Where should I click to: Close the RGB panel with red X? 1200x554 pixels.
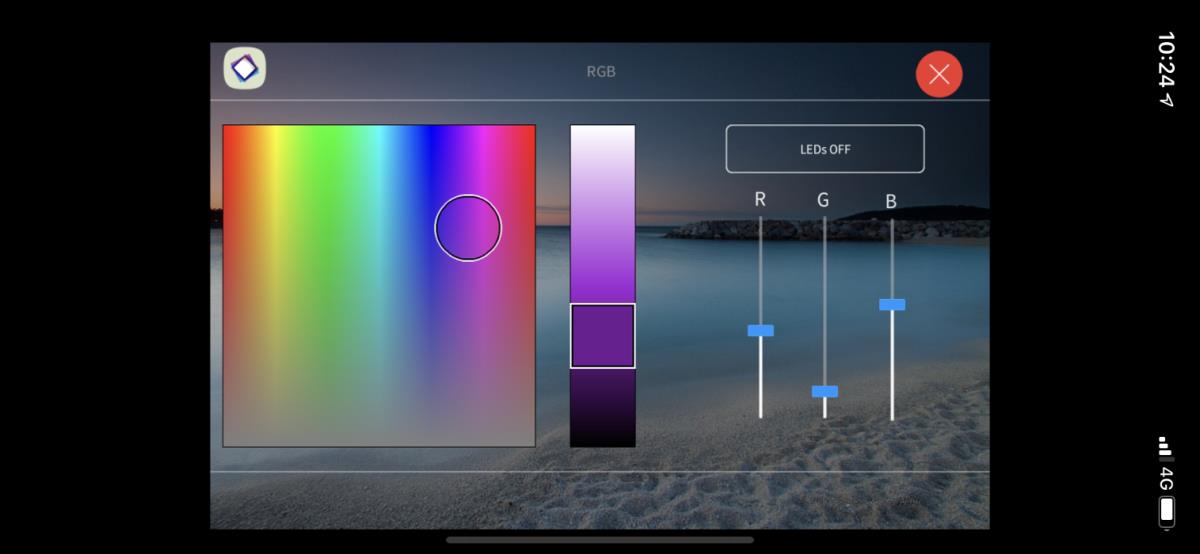(x=939, y=74)
